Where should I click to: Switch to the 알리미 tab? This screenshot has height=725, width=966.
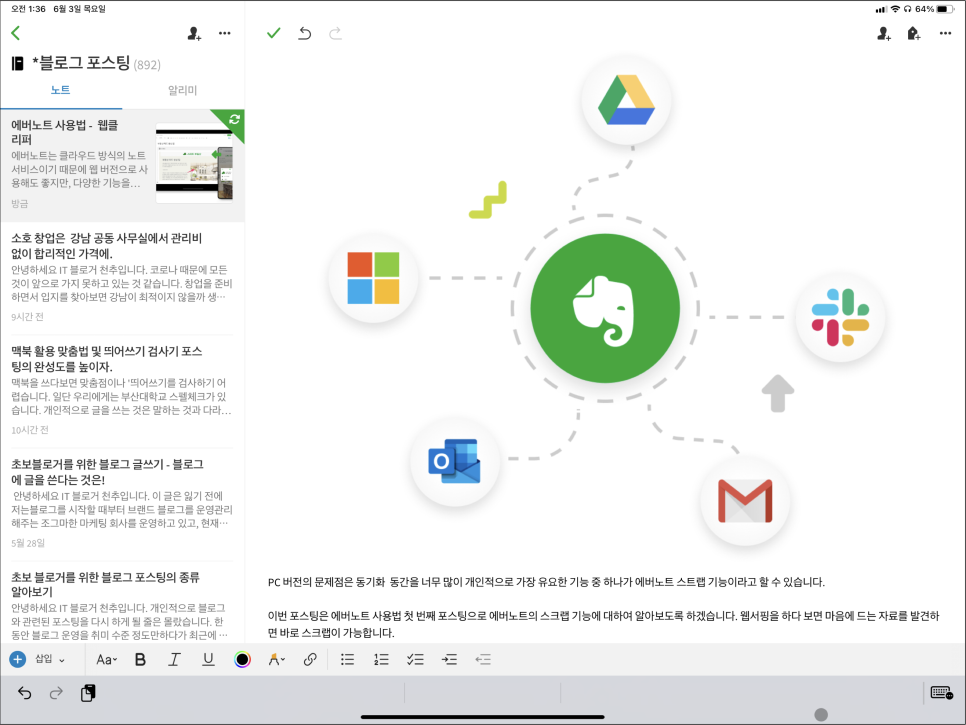(x=182, y=91)
